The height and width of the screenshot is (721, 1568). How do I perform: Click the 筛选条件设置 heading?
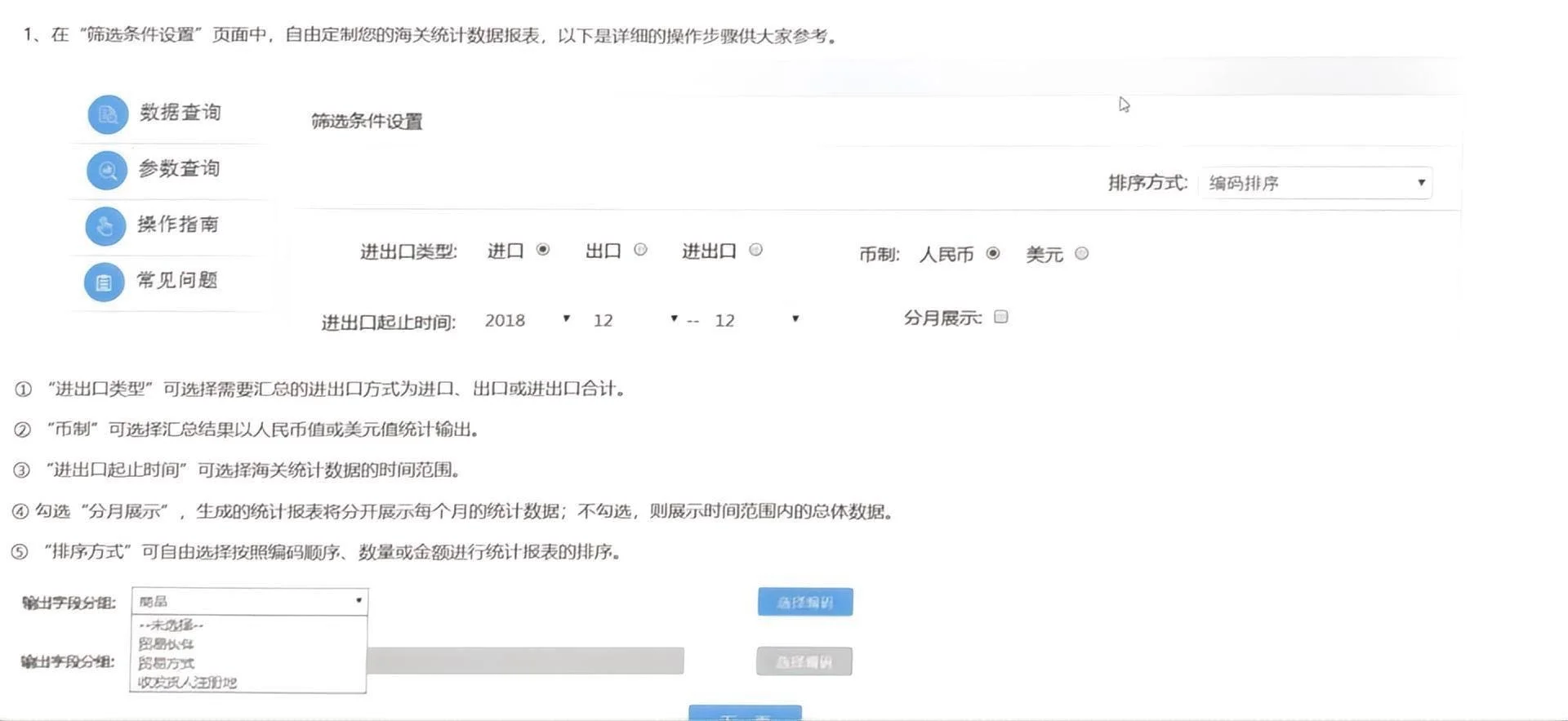[367, 122]
